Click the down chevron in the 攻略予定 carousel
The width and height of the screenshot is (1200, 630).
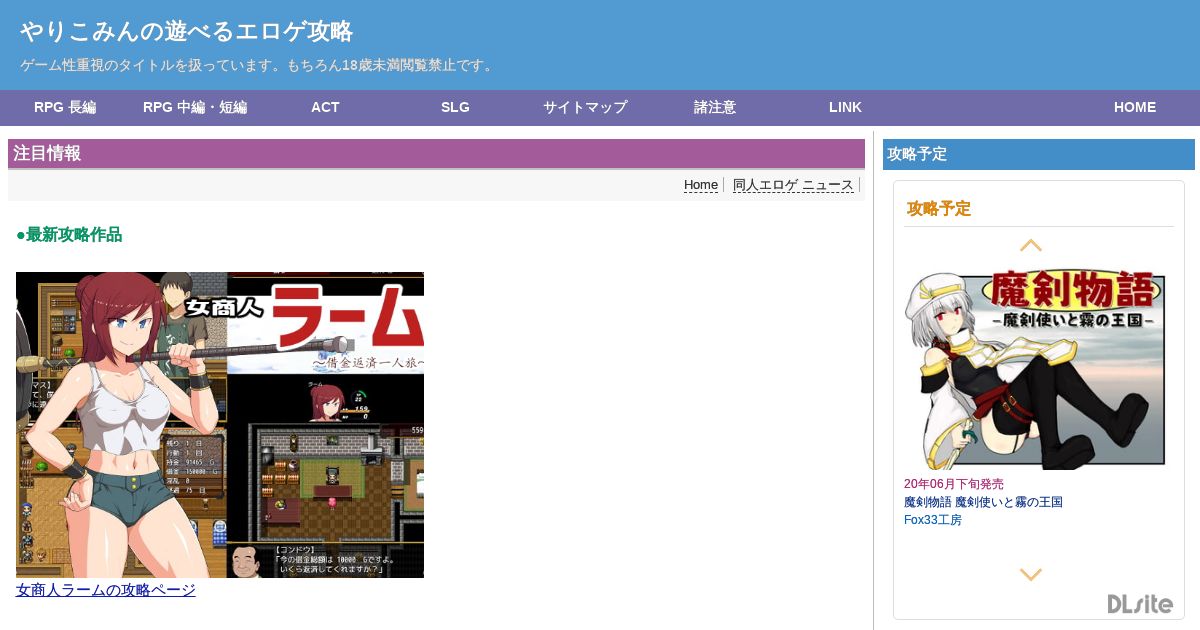[x=1031, y=575]
